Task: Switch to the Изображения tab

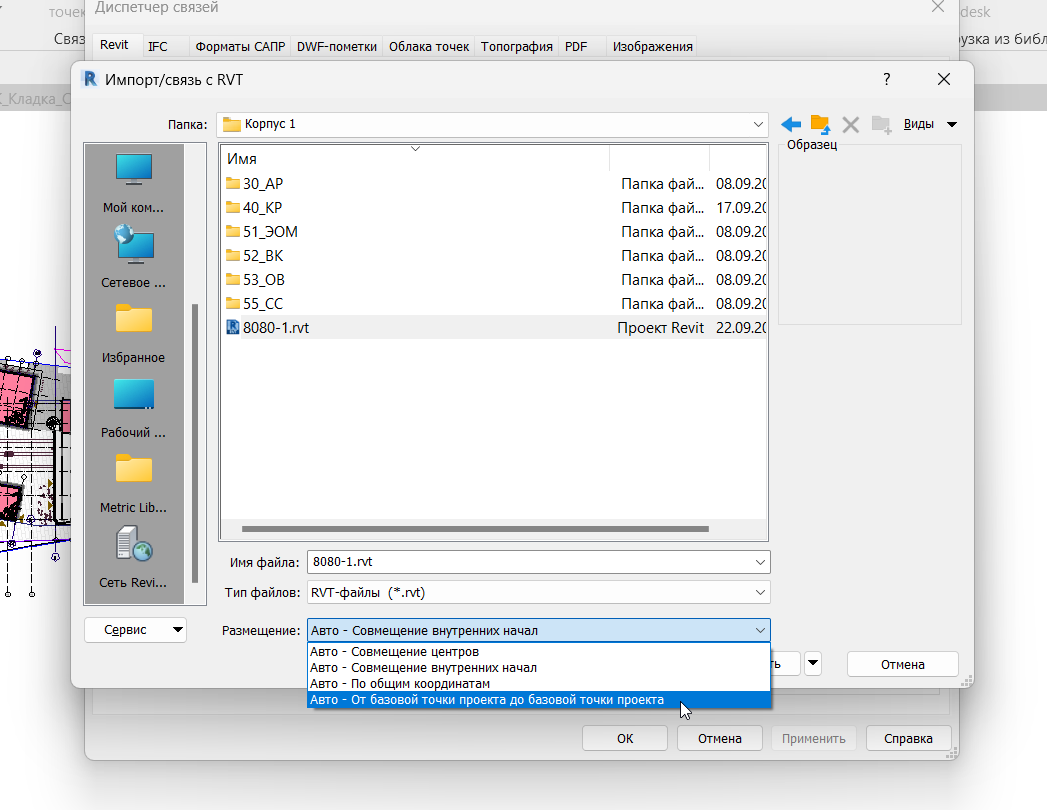Action: [652, 47]
